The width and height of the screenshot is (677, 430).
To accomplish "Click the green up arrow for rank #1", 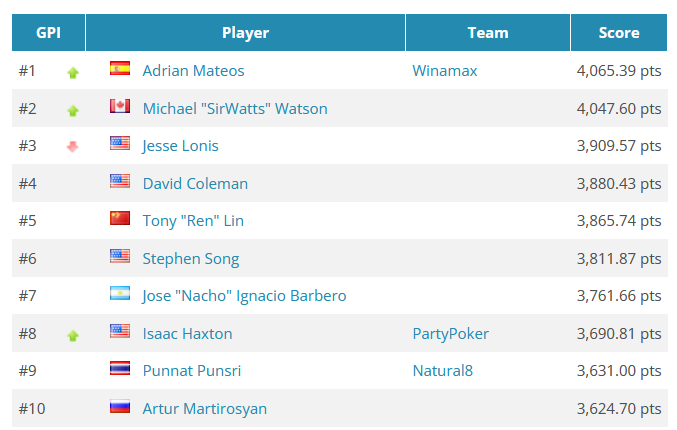I will 73,73.
